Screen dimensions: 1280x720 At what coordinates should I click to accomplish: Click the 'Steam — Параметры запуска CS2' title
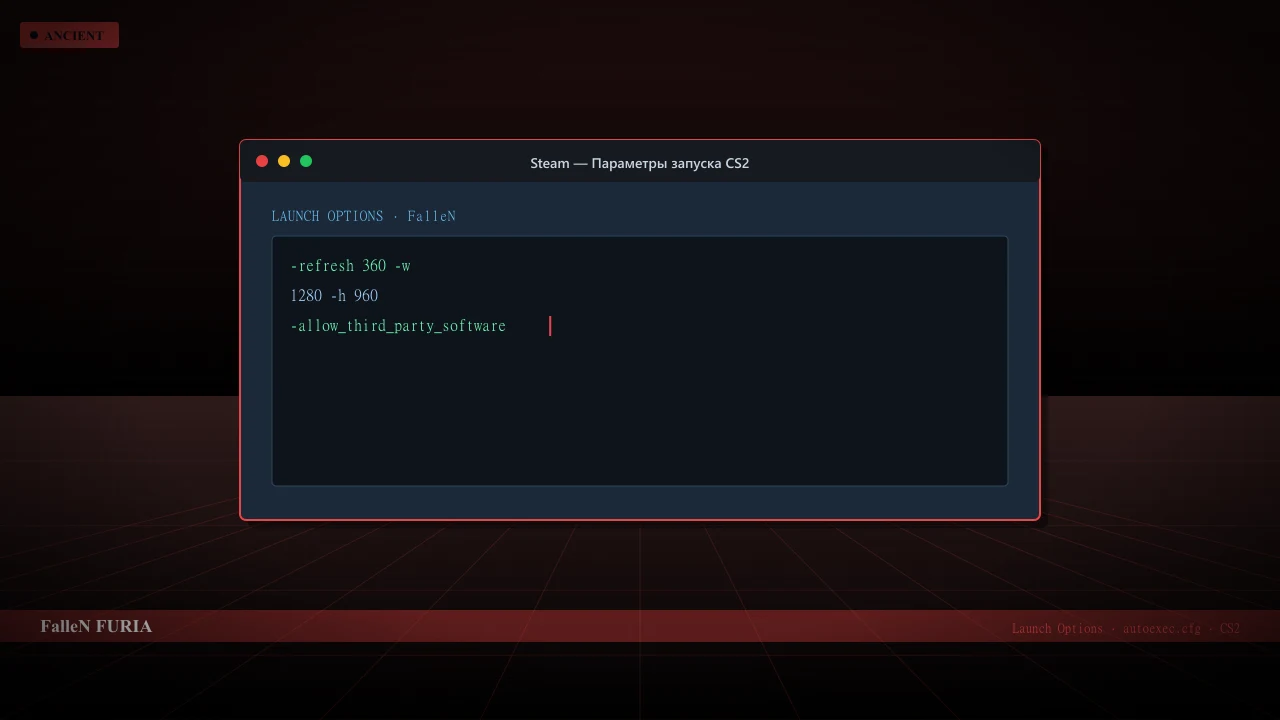(x=640, y=163)
